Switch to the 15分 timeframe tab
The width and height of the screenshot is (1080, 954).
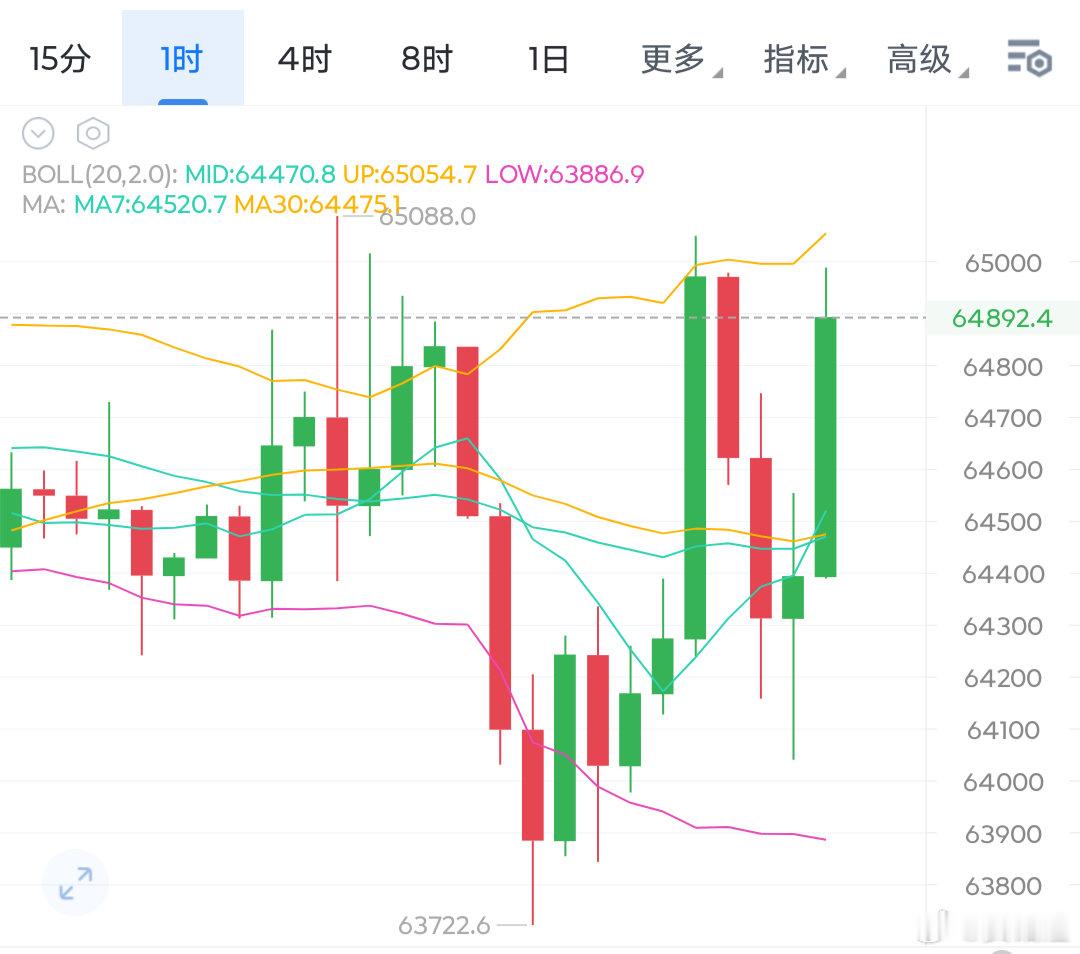[x=60, y=59]
